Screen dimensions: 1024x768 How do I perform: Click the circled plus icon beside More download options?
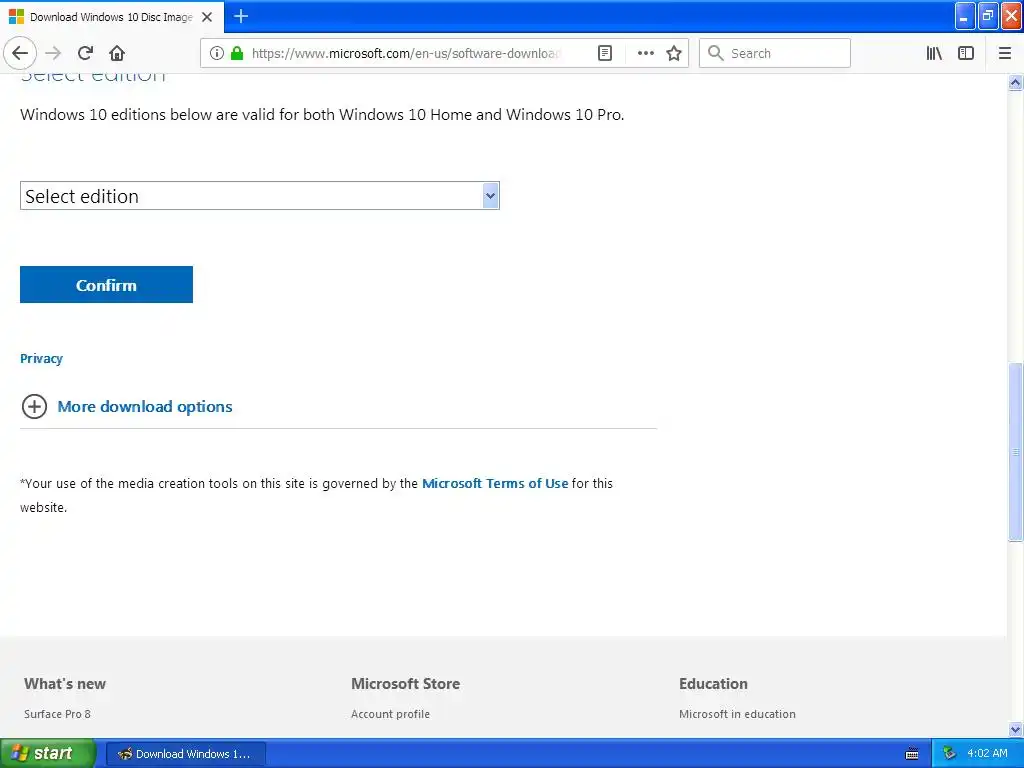[34, 406]
